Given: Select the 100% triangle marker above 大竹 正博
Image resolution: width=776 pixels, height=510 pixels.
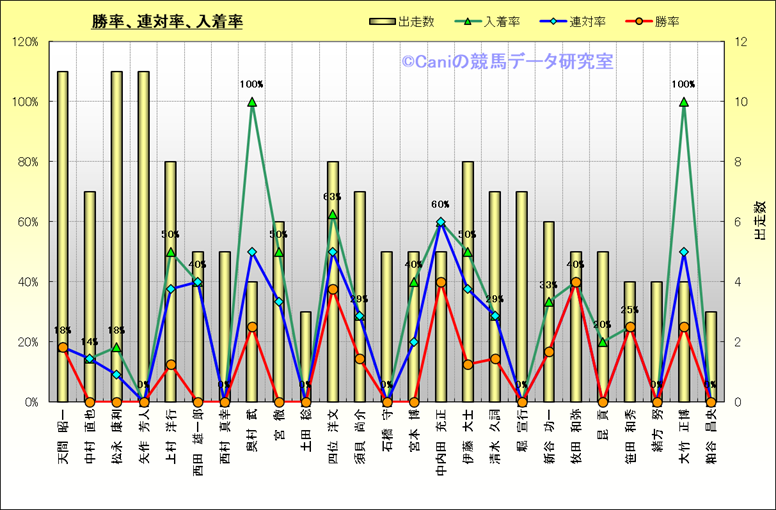Looking at the screenshot, I should click(x=684, y=102).
